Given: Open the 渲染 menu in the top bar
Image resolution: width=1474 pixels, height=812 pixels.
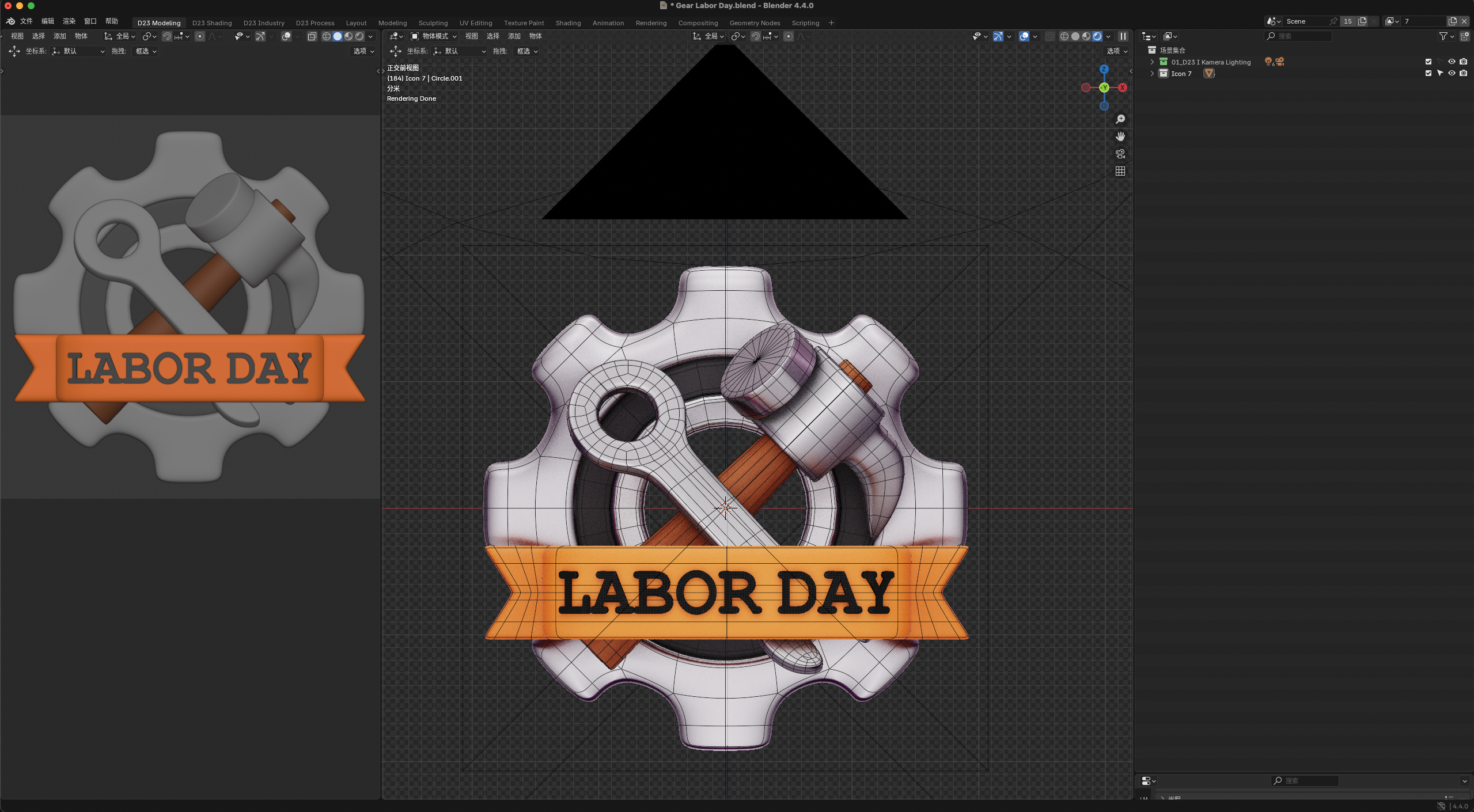Looking at the screenshot, I should [x=69, y=21].
